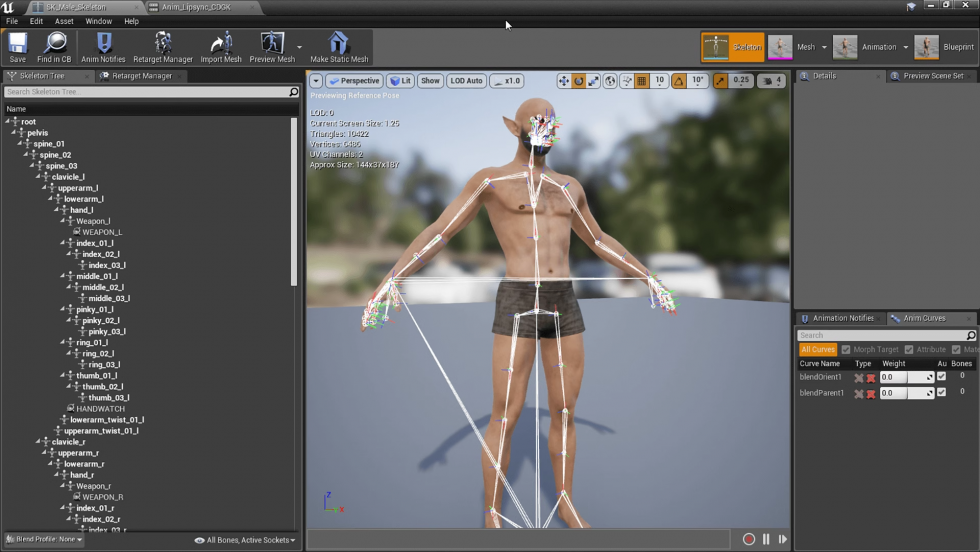Click the Perspective viewport button
980x552 pixels.
click(354, 81)
